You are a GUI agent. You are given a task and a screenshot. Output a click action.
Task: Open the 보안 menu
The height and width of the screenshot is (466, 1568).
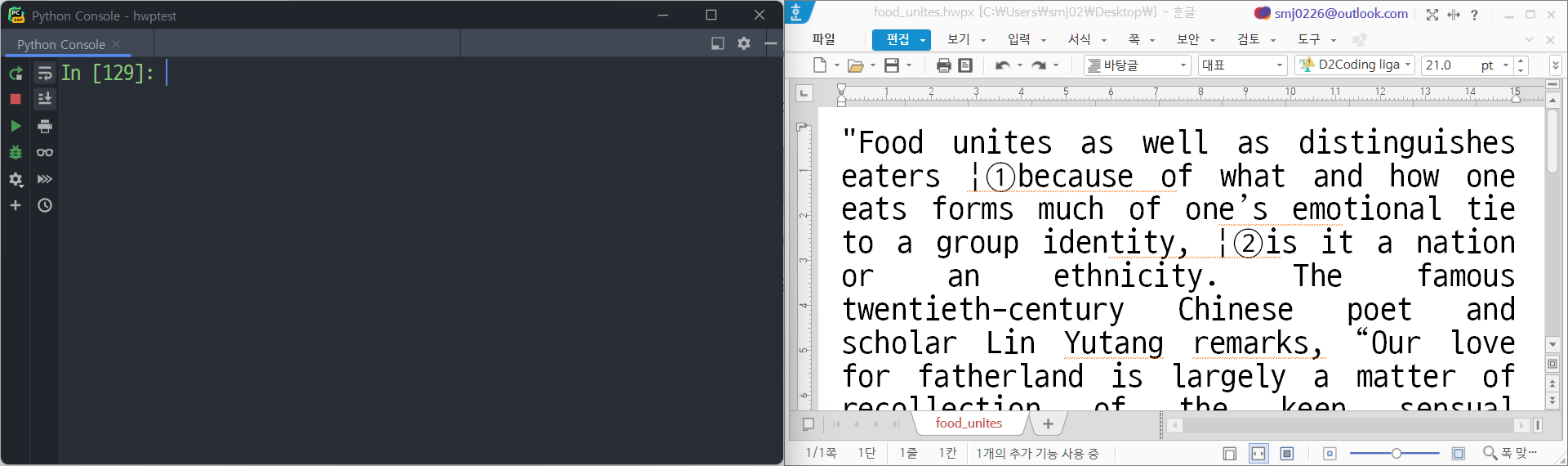(x=1188, y=39)
